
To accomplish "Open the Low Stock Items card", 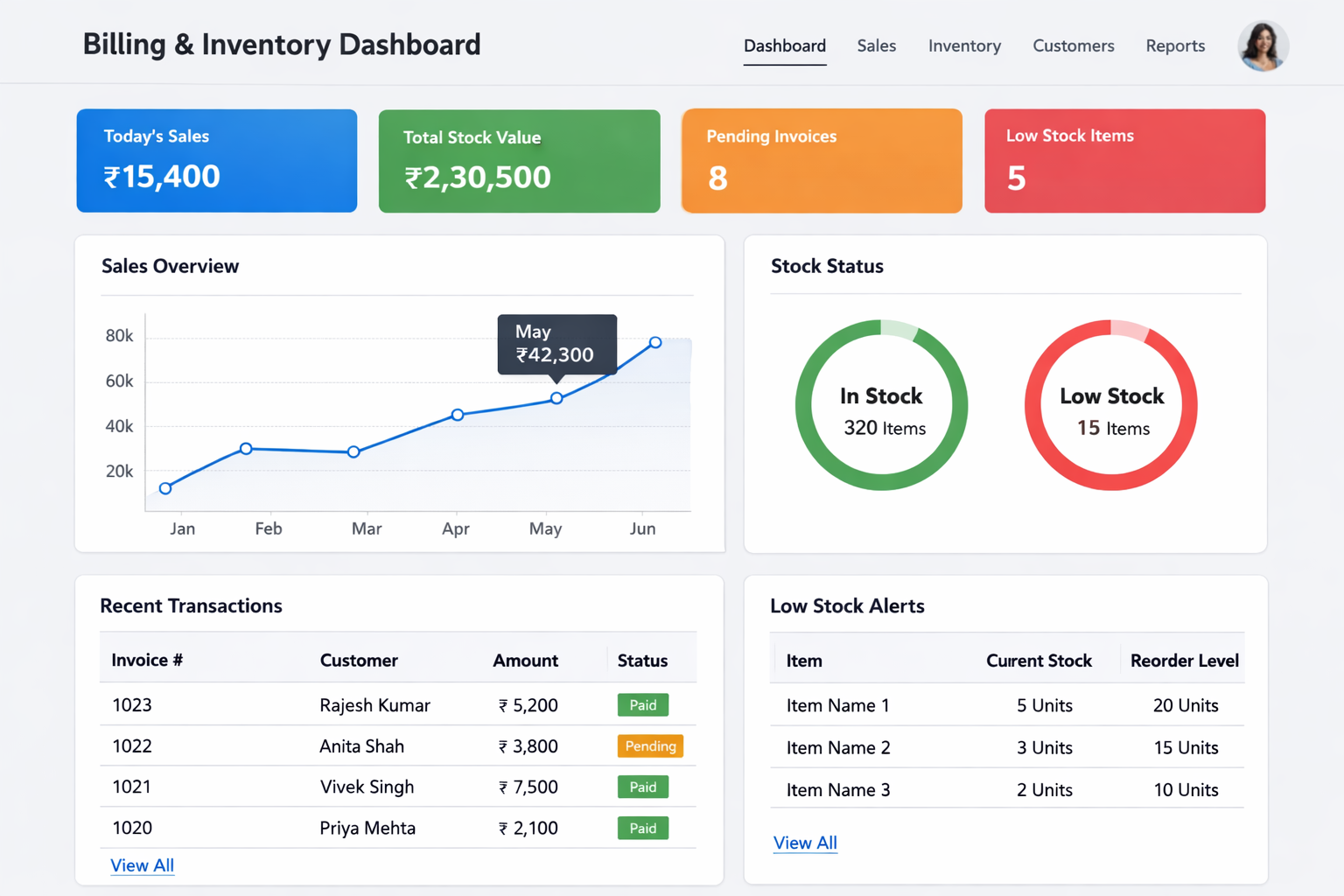I will pyautogui.click(x=1124, y=161).
